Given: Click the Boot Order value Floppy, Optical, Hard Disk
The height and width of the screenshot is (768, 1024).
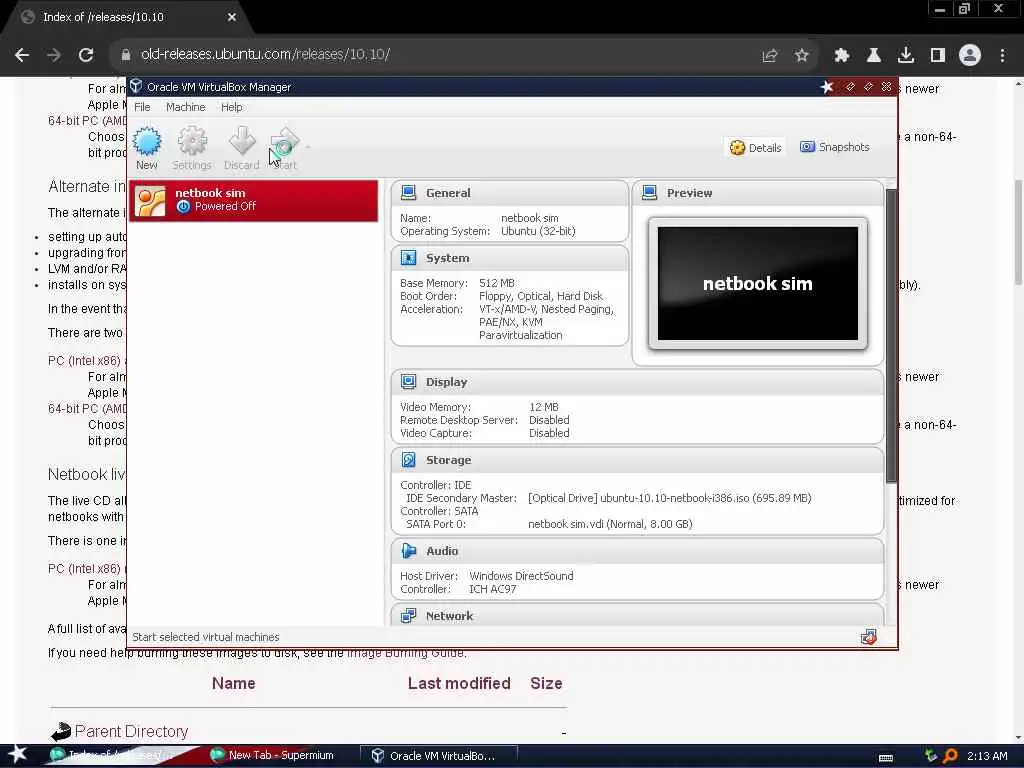Looking at the screenshot, I should click(541, 296).
